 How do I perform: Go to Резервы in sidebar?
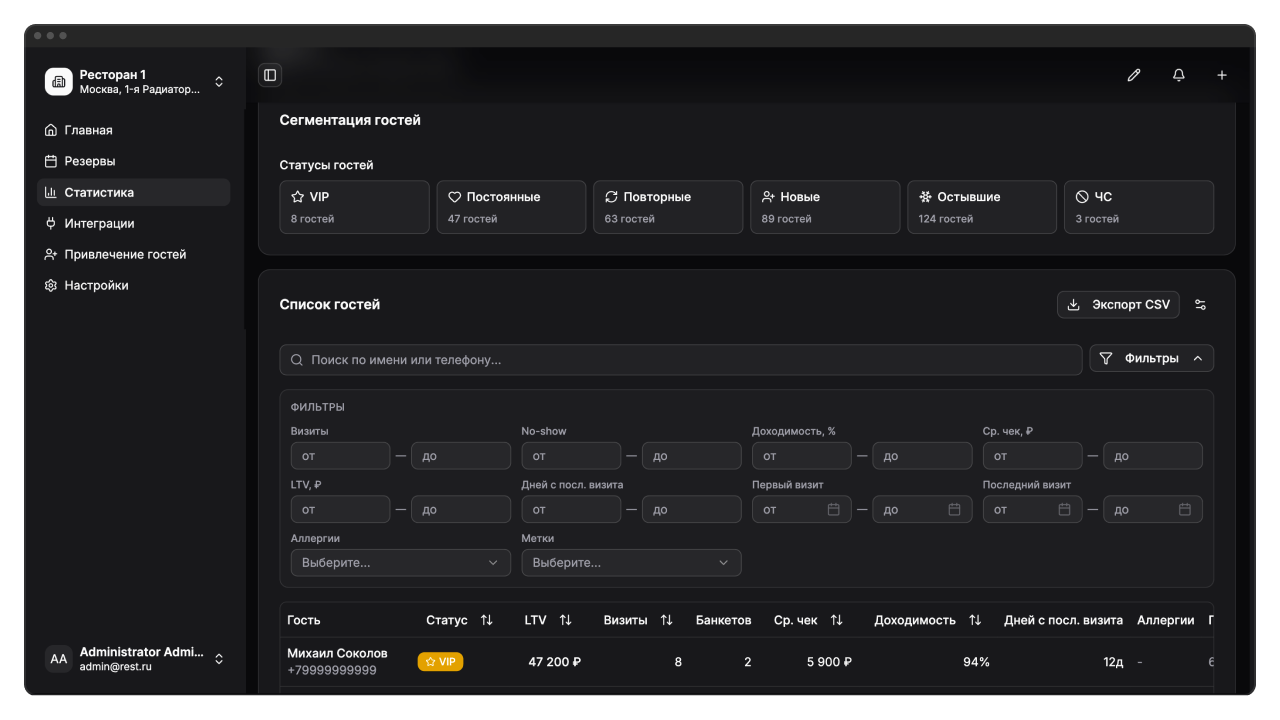[90, 161]
